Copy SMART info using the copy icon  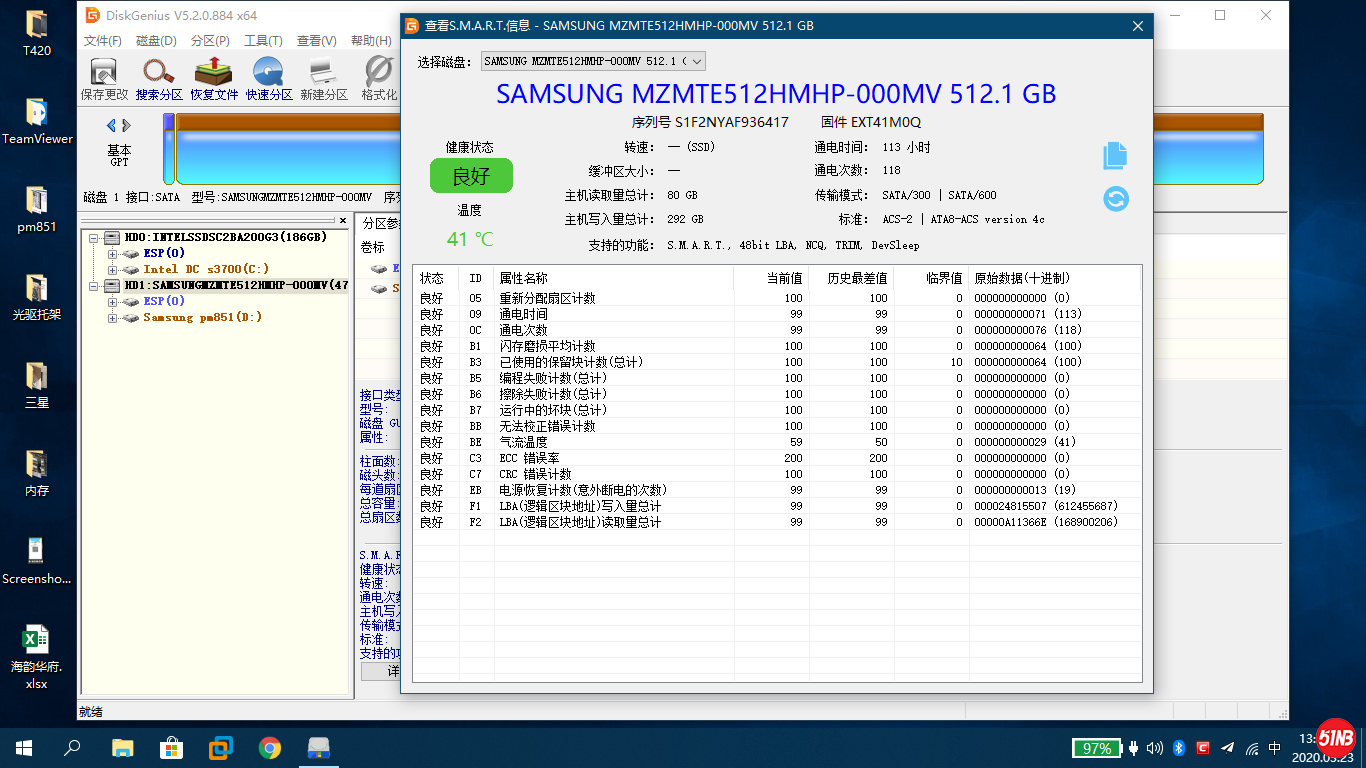pyautogui.click(x=1115, y=156)
